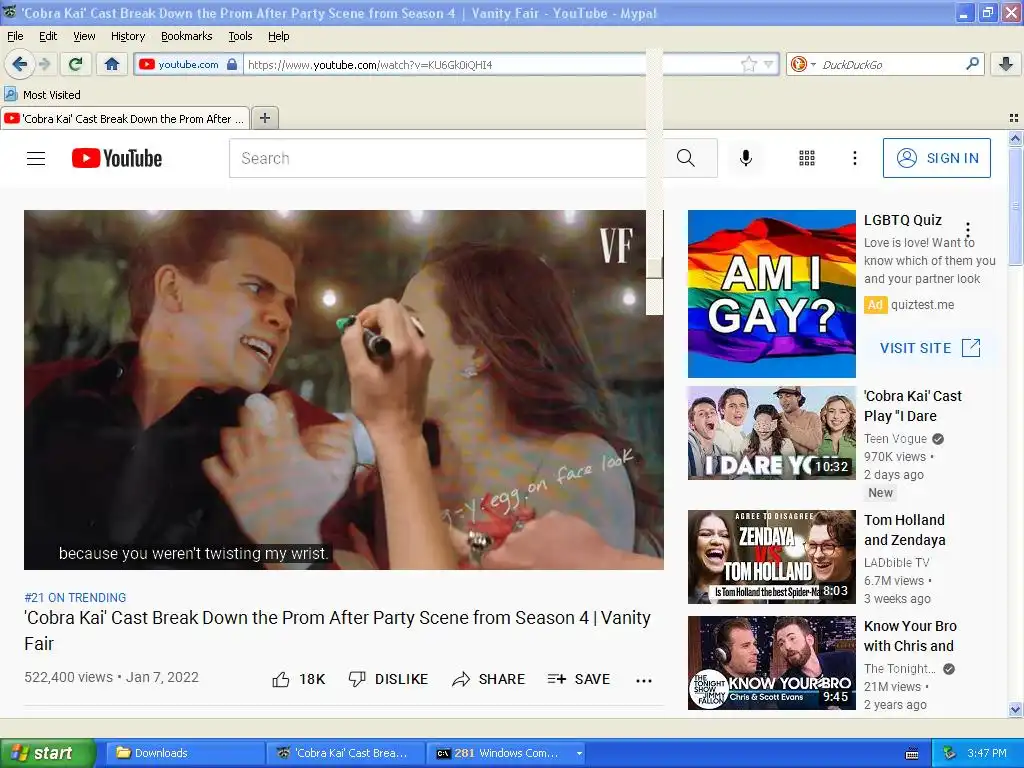Go back with browser Back arrow
The image size is (1024, 768).
[19, 64]
